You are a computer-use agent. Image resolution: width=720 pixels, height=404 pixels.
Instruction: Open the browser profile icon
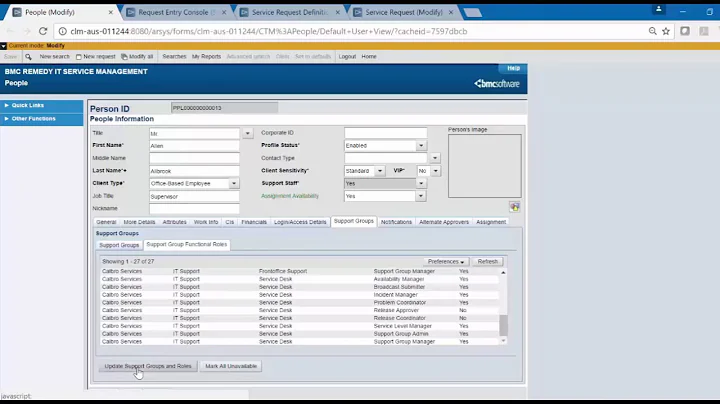658,9
